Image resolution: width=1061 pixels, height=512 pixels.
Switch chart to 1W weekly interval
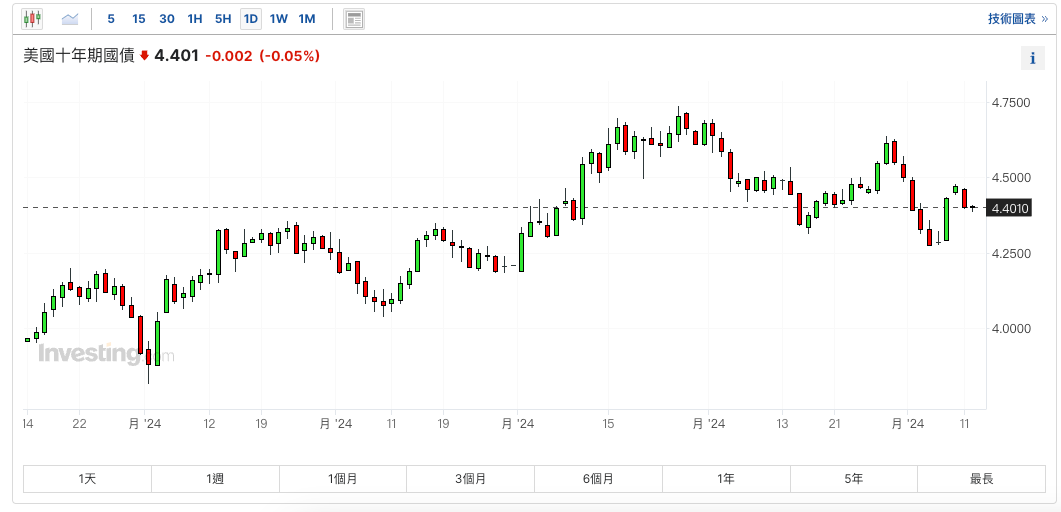tap(279, 18)
